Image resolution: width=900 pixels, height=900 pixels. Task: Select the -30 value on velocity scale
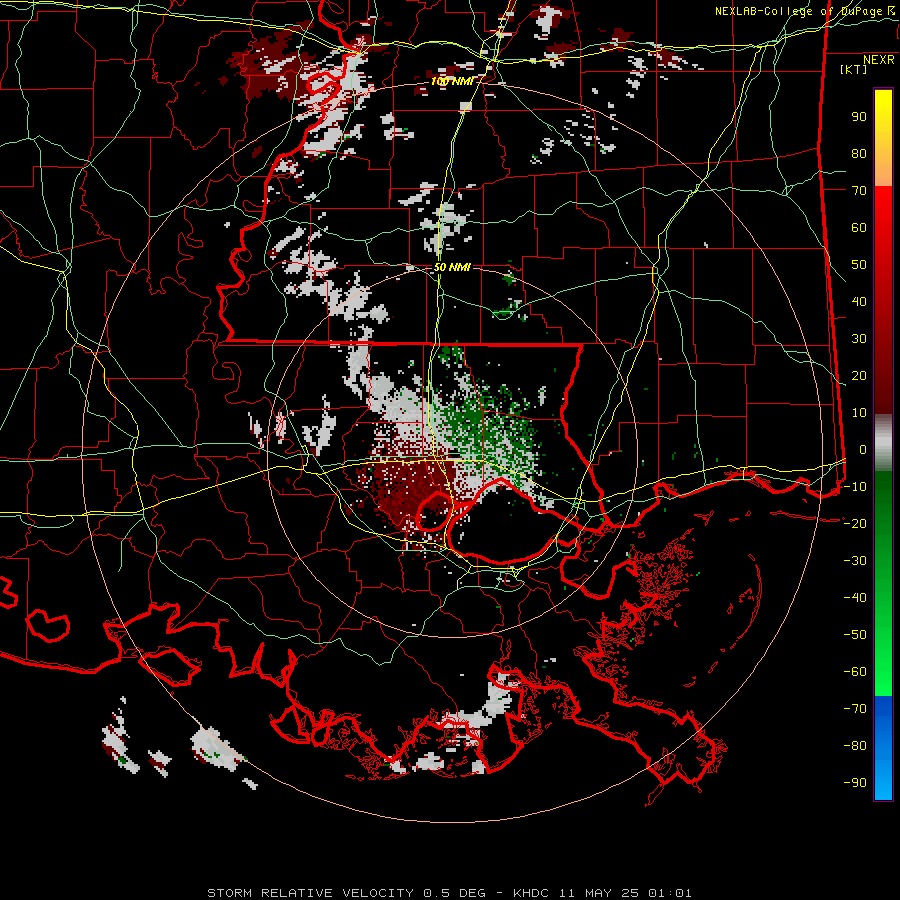coord(855,561)
